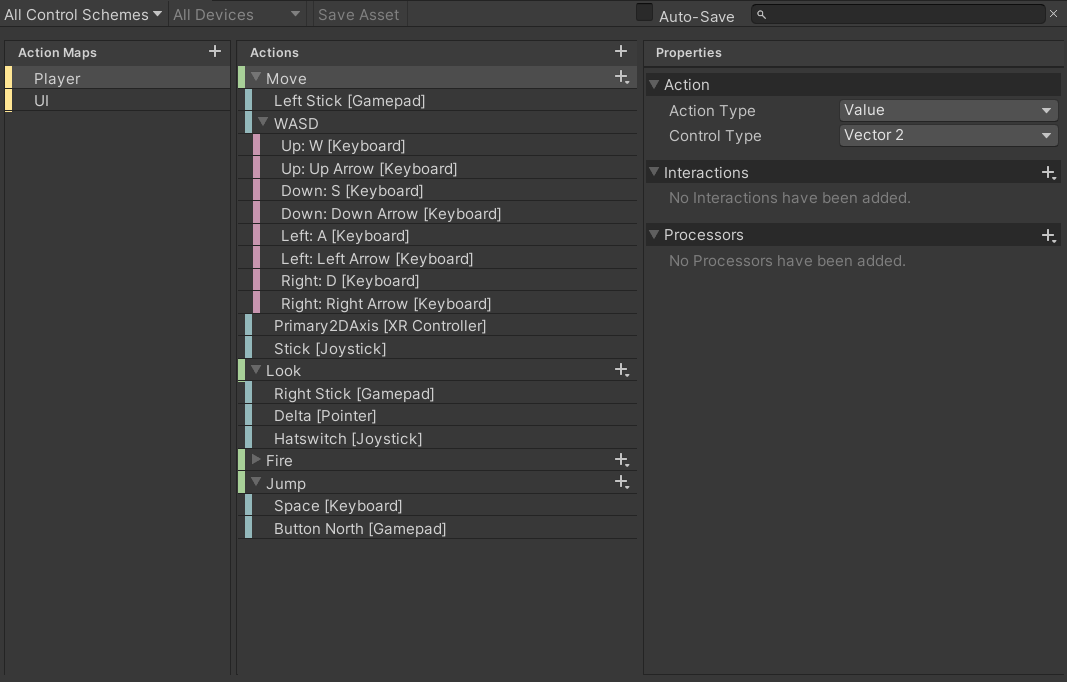Collapse the WASD composite binding
The image size is (1067, 682).
click(x=264, y=123)
